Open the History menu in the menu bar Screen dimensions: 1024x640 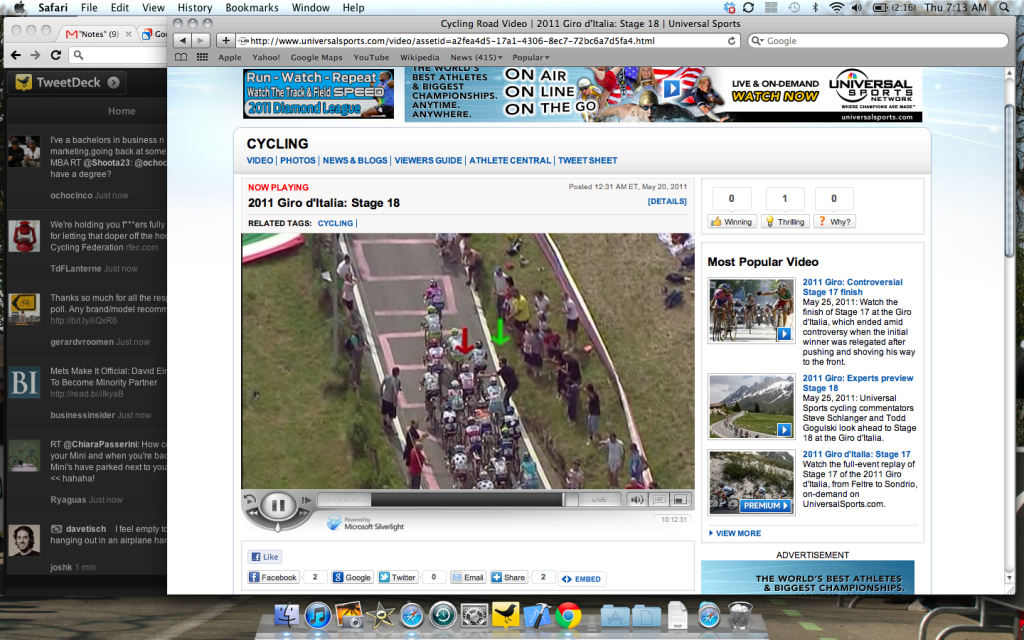coord(195,8)
